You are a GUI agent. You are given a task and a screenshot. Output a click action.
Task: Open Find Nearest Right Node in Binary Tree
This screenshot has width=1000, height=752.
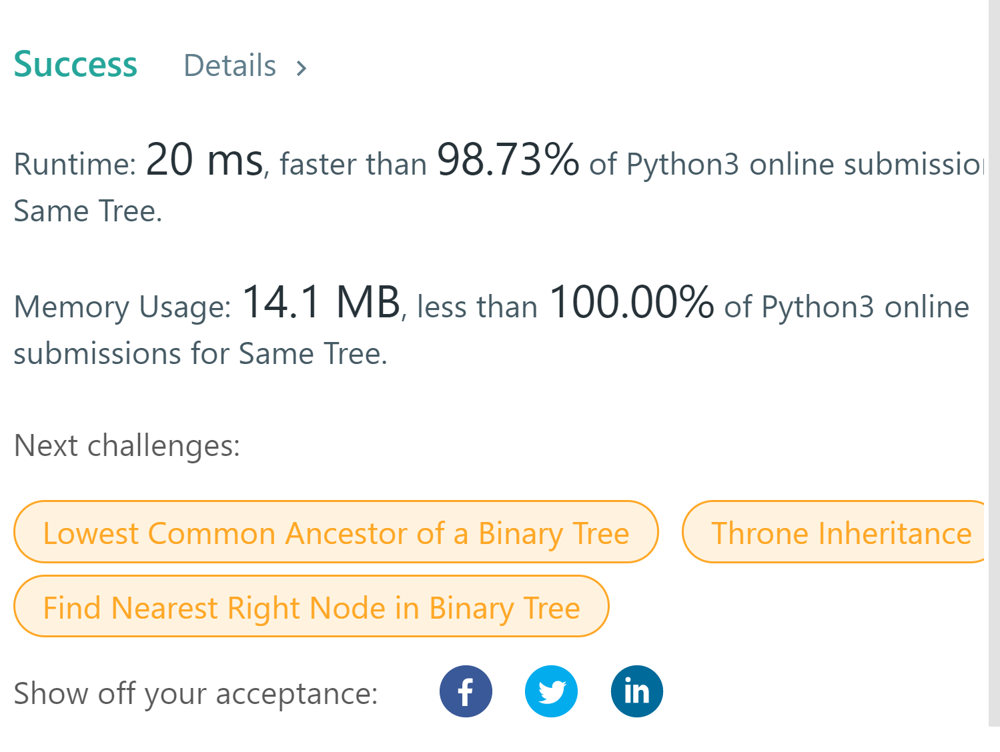(x=311, y=608)
